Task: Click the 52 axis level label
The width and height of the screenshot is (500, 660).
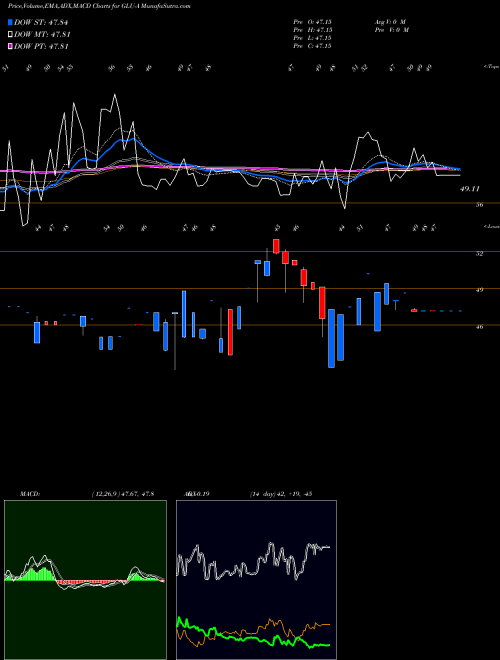Action: [x=479, y=253]
